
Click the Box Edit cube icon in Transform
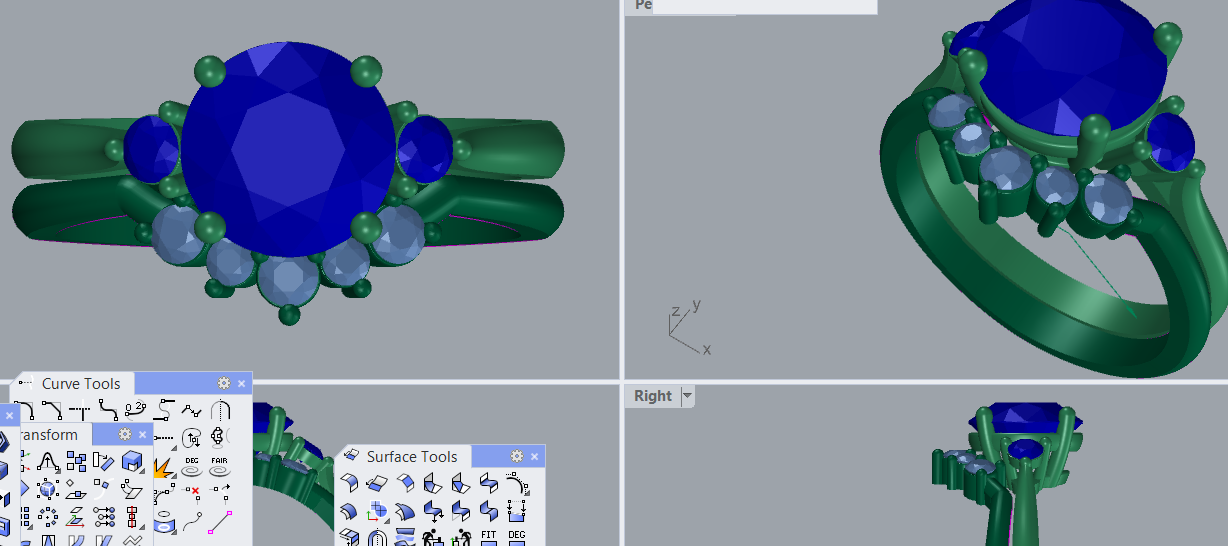[x=132, y=461]
